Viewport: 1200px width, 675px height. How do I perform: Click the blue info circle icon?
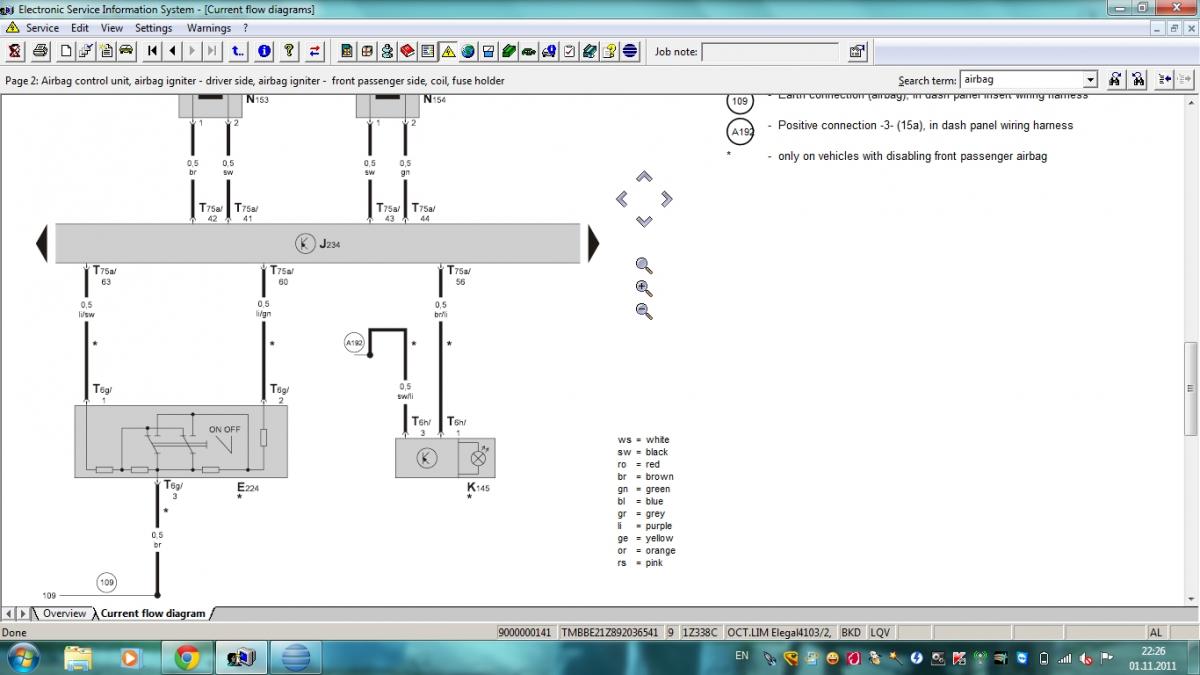pyautogui.click(x=264, y=51)
